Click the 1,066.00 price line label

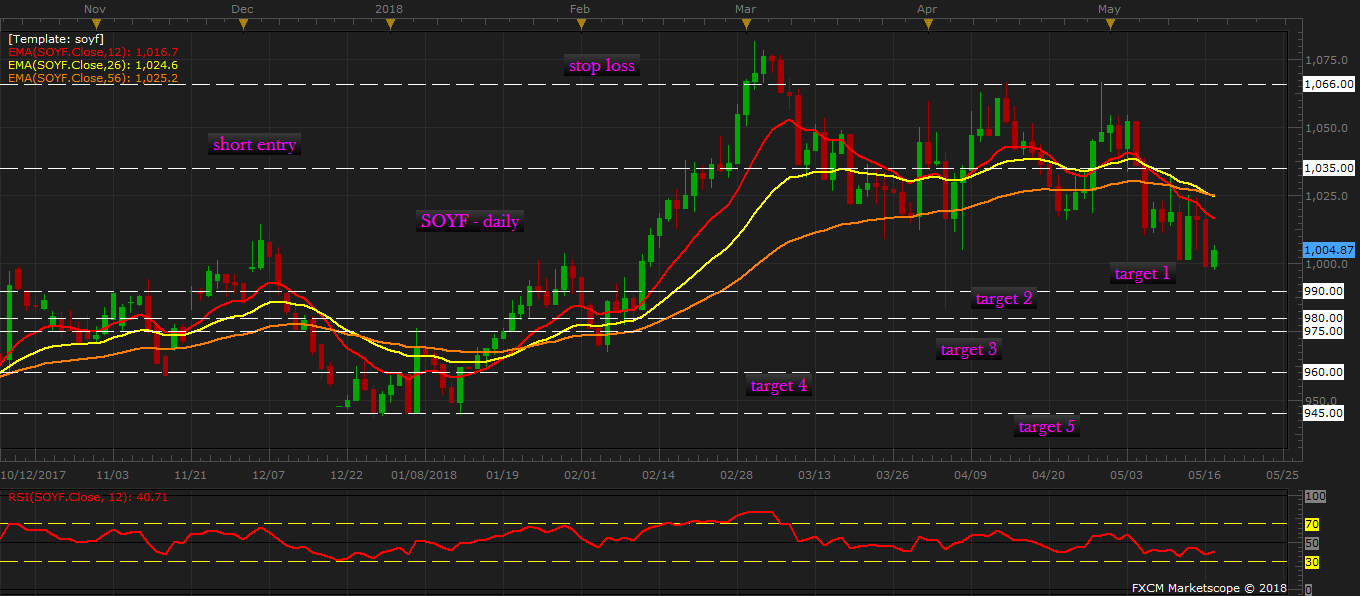pyautogui.click(x=1329, y=84)
